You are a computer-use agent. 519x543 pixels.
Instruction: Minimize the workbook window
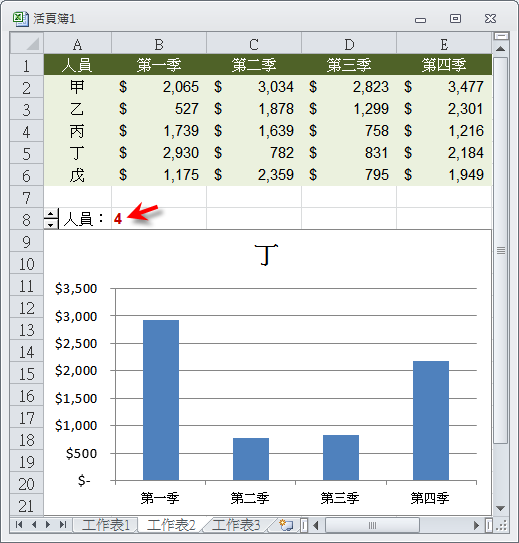coord(420,20)
